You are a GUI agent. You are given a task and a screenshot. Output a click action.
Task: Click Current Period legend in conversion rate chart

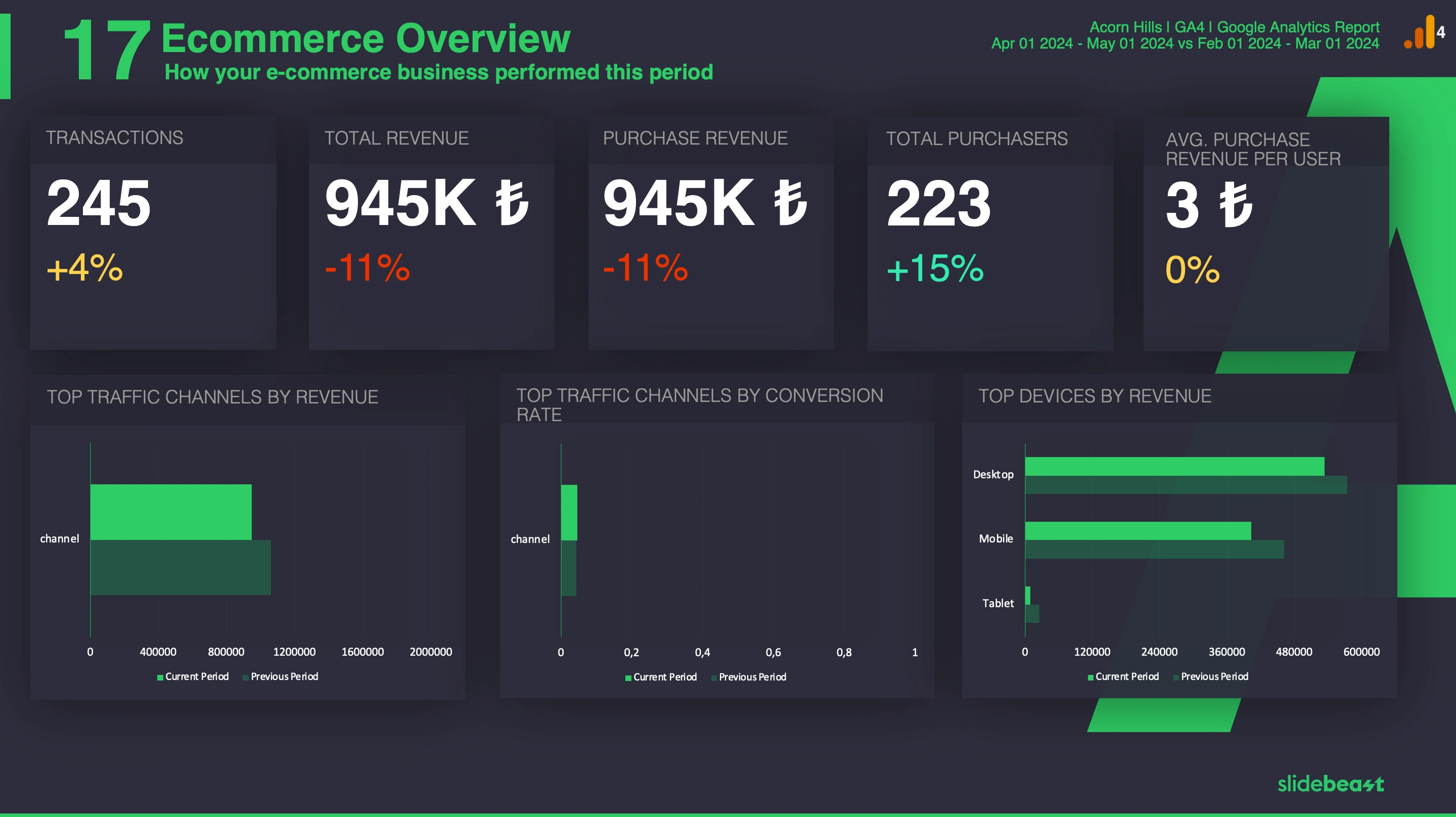point(661,677)
